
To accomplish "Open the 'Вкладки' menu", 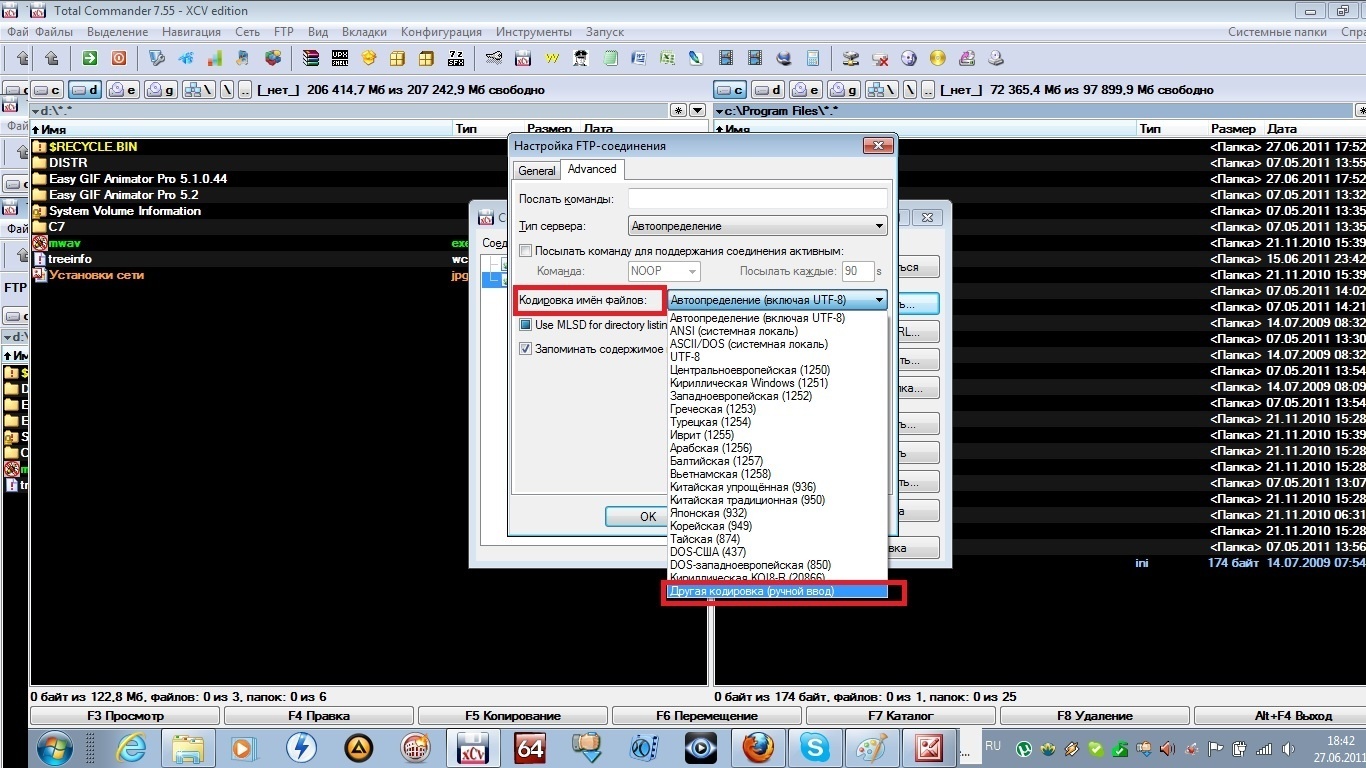I will point(364,32).
